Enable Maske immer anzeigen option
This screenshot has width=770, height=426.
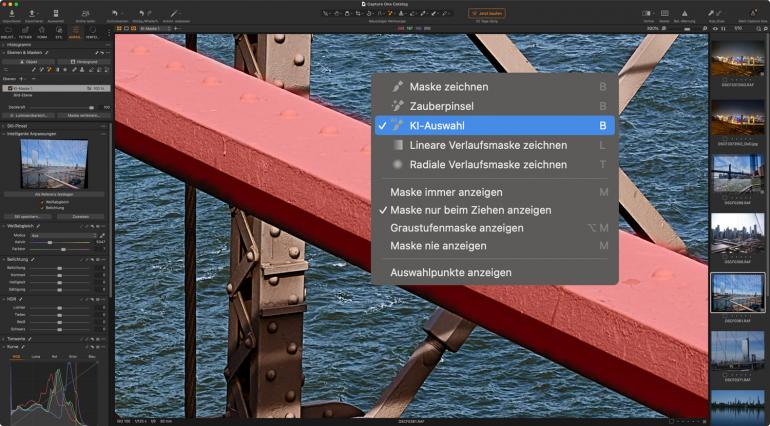coord(446,192)
